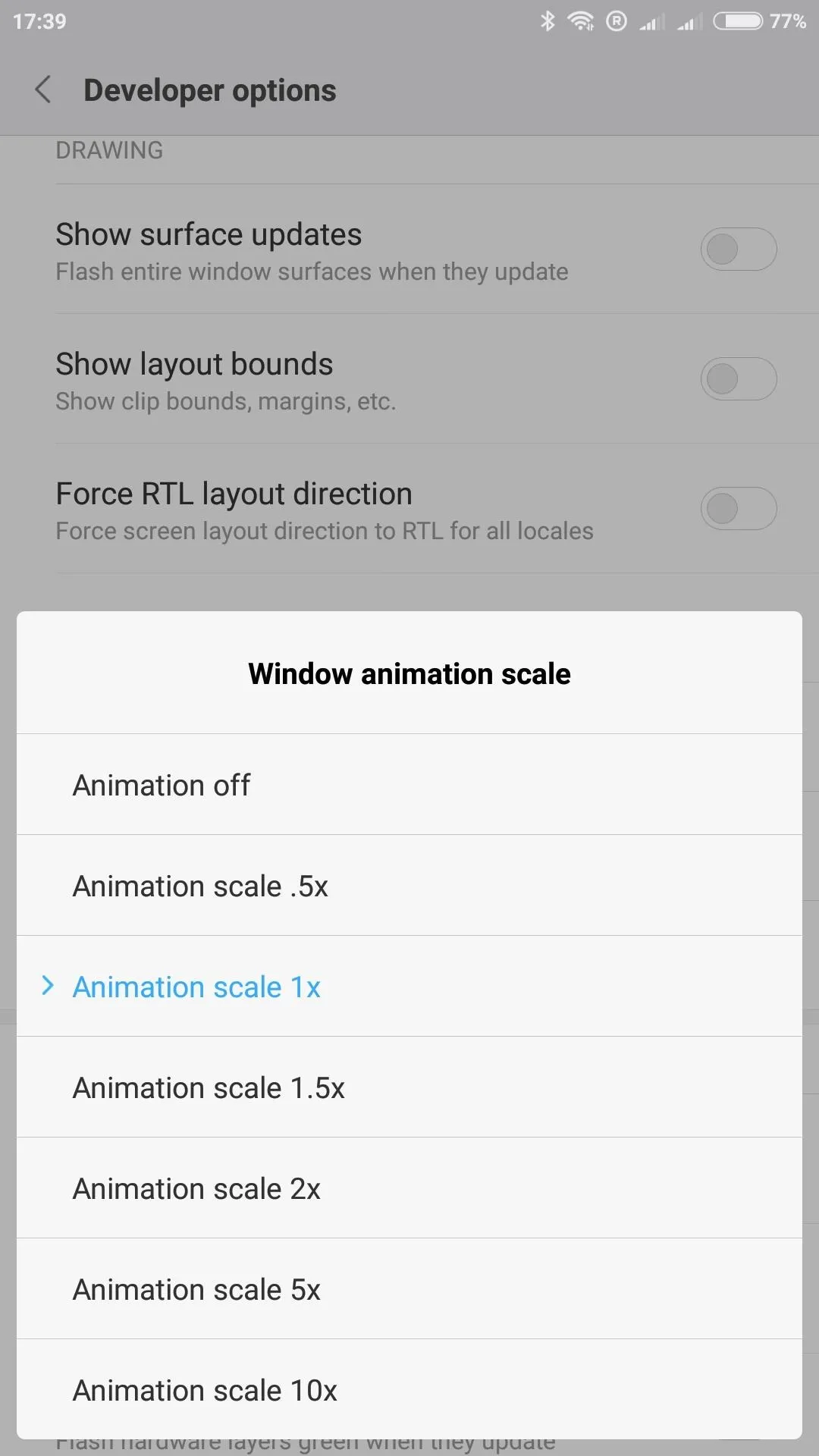Select Animation off option
This screenshot has width=819, height=1456.
[409, 784]
